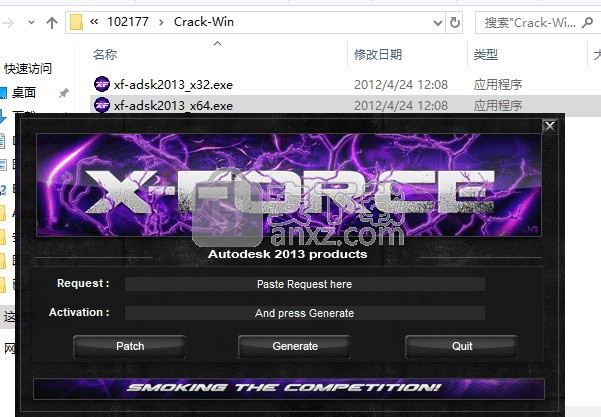Click the pin icon beside 桌面
The height and width of the screenshot is (417, 601).
[x=63, y=93]
